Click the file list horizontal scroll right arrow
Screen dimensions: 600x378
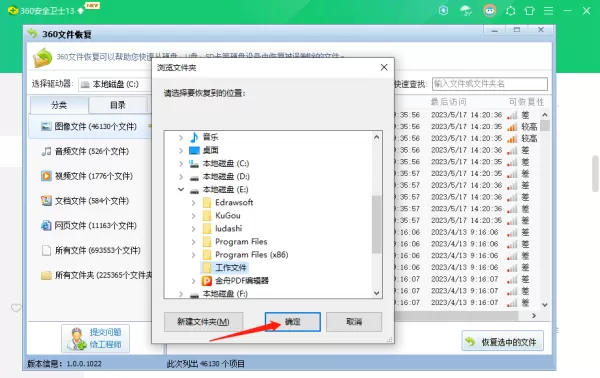[x=534, y=316]
